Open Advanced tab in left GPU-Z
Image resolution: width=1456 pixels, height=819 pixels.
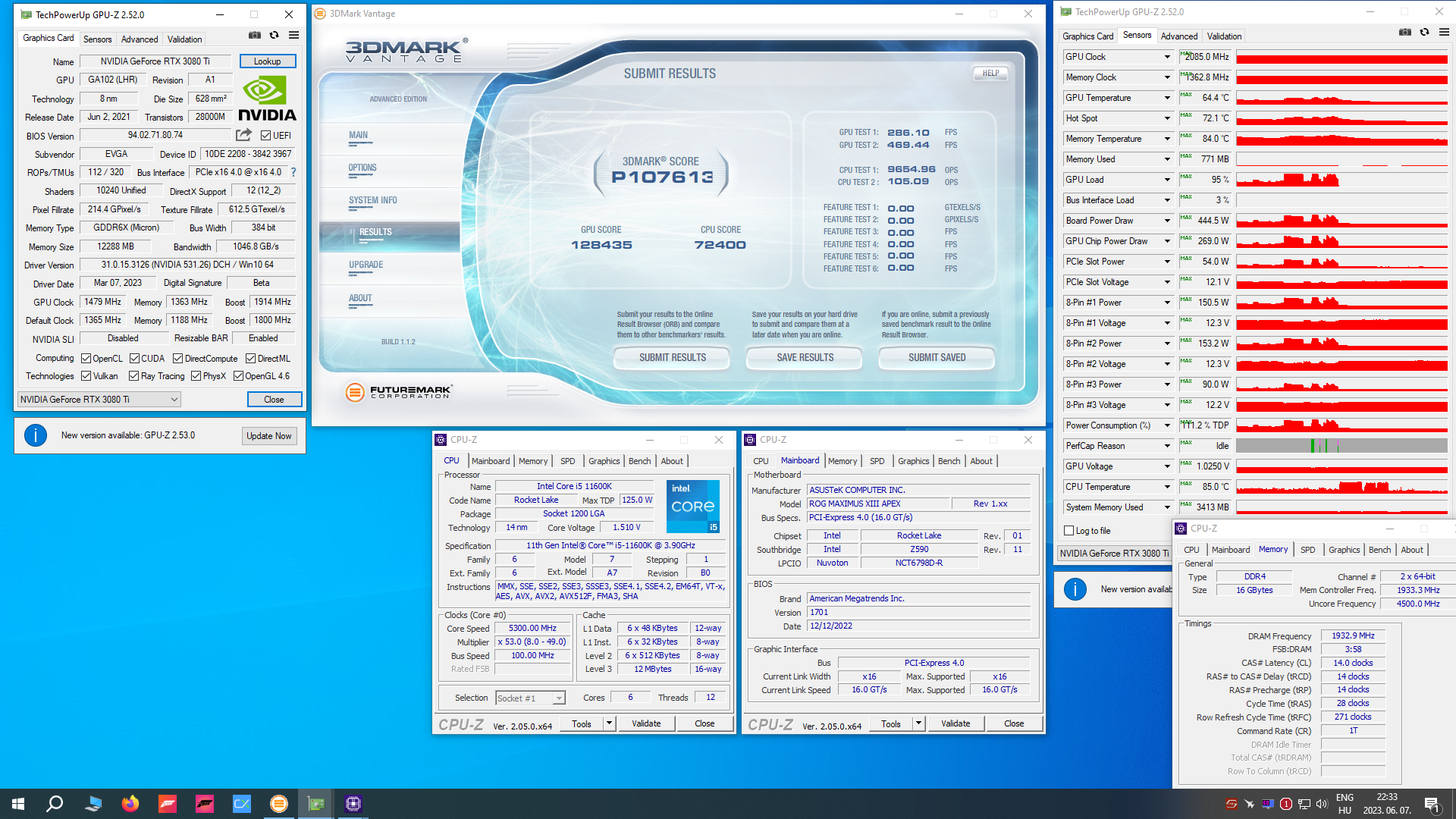[x=140, y=39]
